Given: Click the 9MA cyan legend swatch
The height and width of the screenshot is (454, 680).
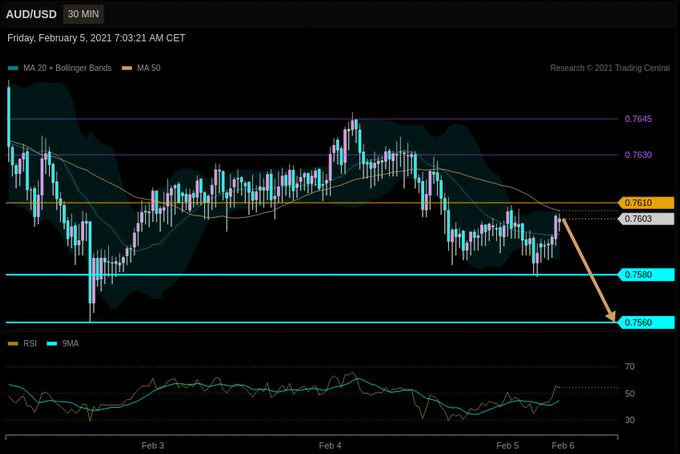Looking at the screenshot, I should (x=52, y=344).
